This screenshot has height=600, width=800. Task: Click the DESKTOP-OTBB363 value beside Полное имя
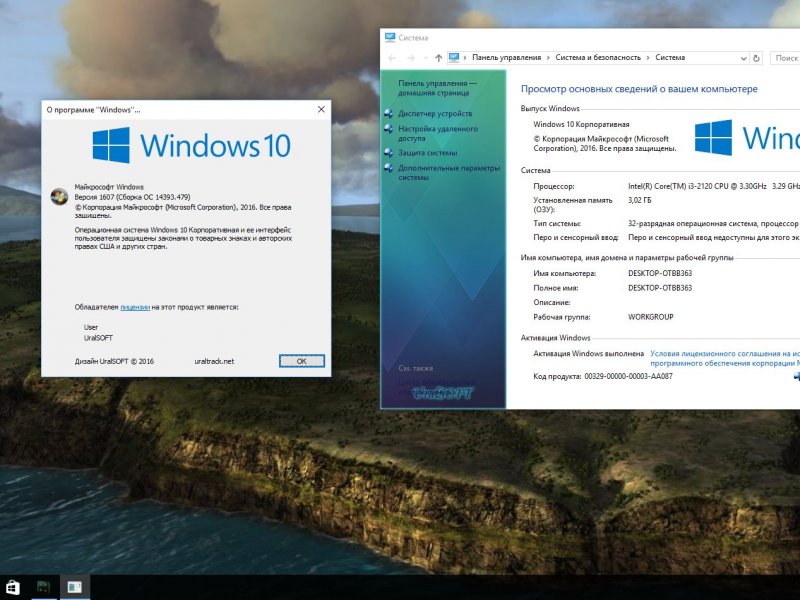(660, 288)
